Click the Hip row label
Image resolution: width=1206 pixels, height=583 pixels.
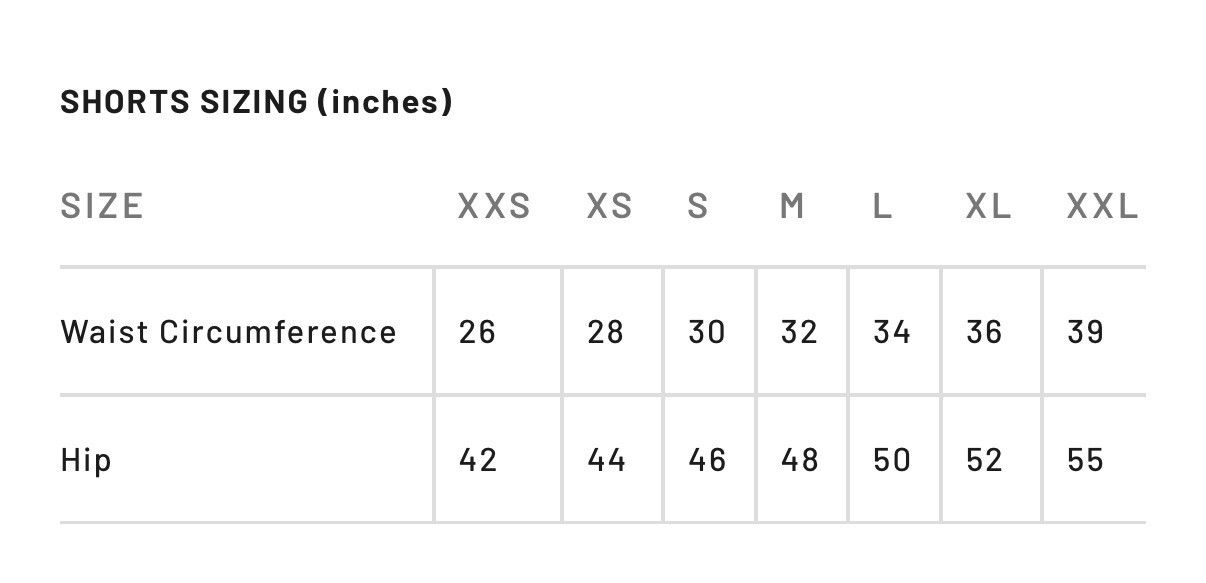[86, 460]
